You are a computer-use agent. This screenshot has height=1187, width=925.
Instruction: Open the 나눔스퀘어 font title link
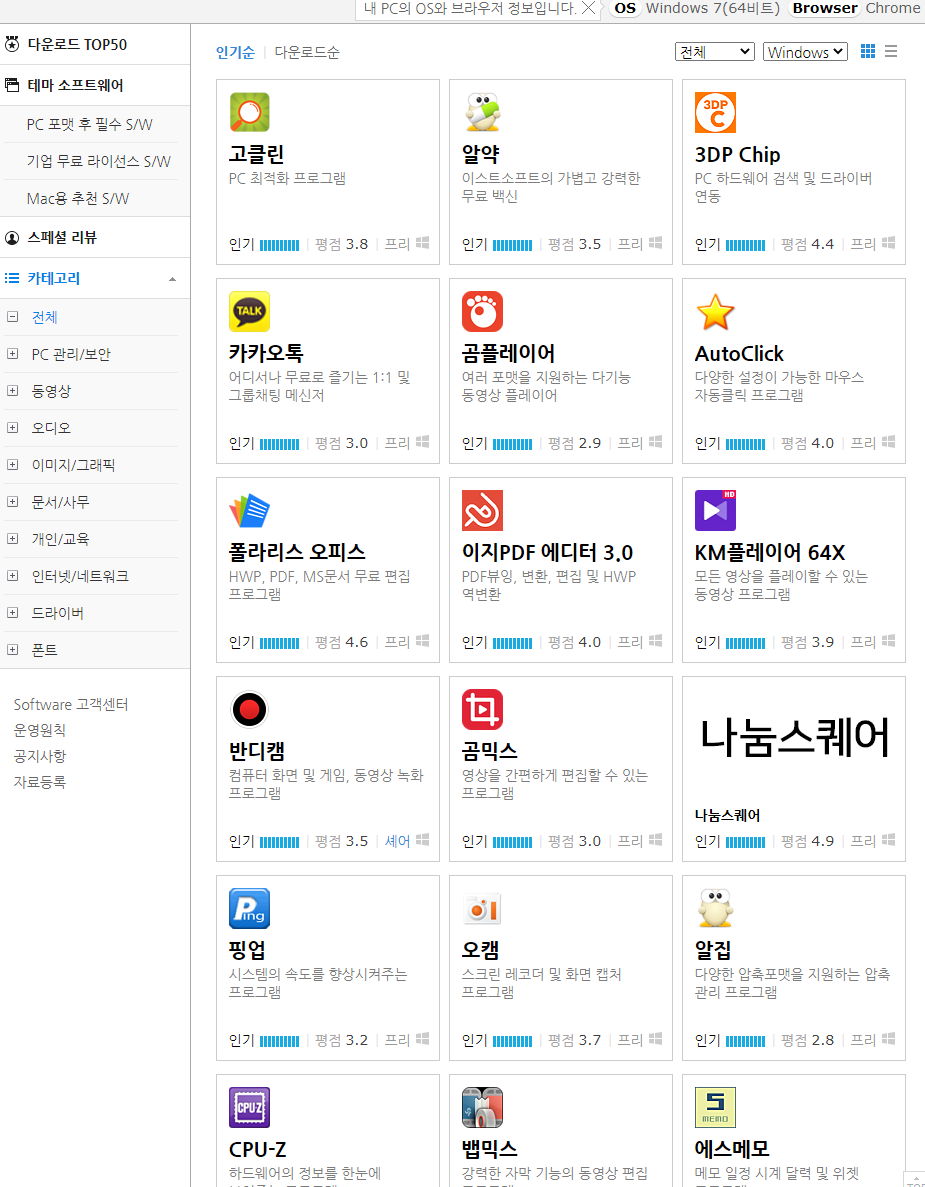[727, 815]
